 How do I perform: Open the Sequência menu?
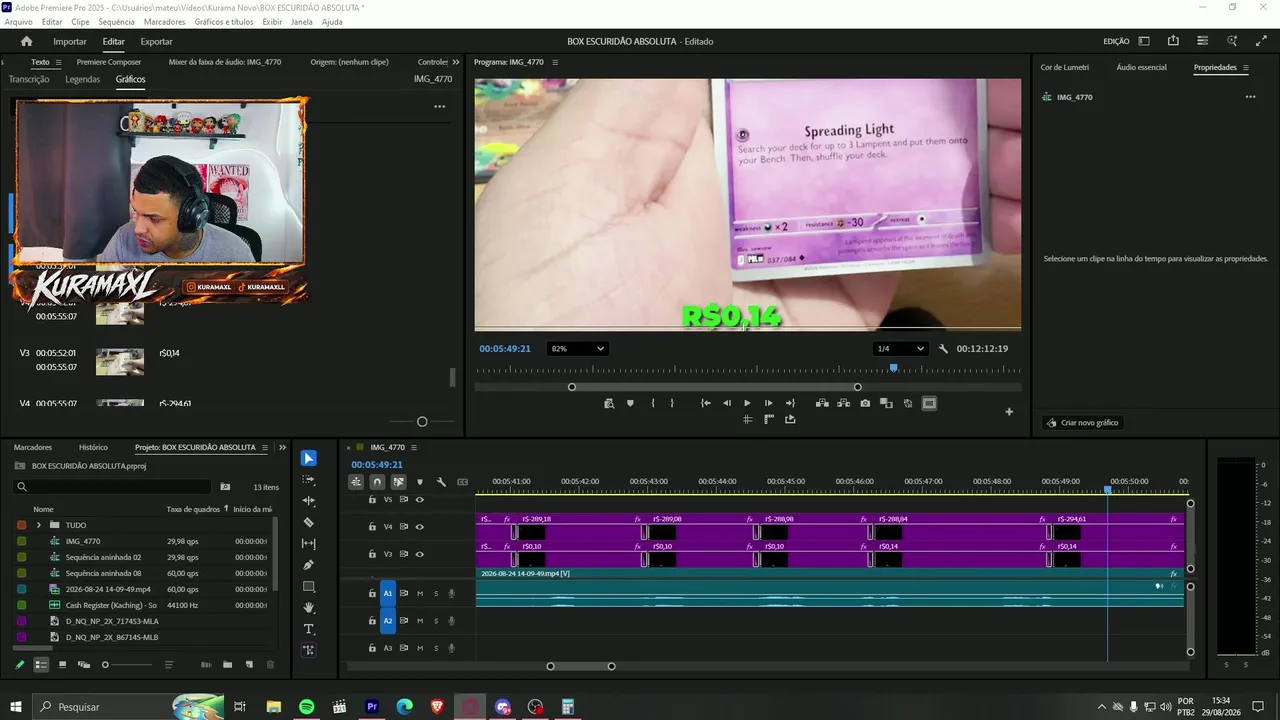point(117,21)
